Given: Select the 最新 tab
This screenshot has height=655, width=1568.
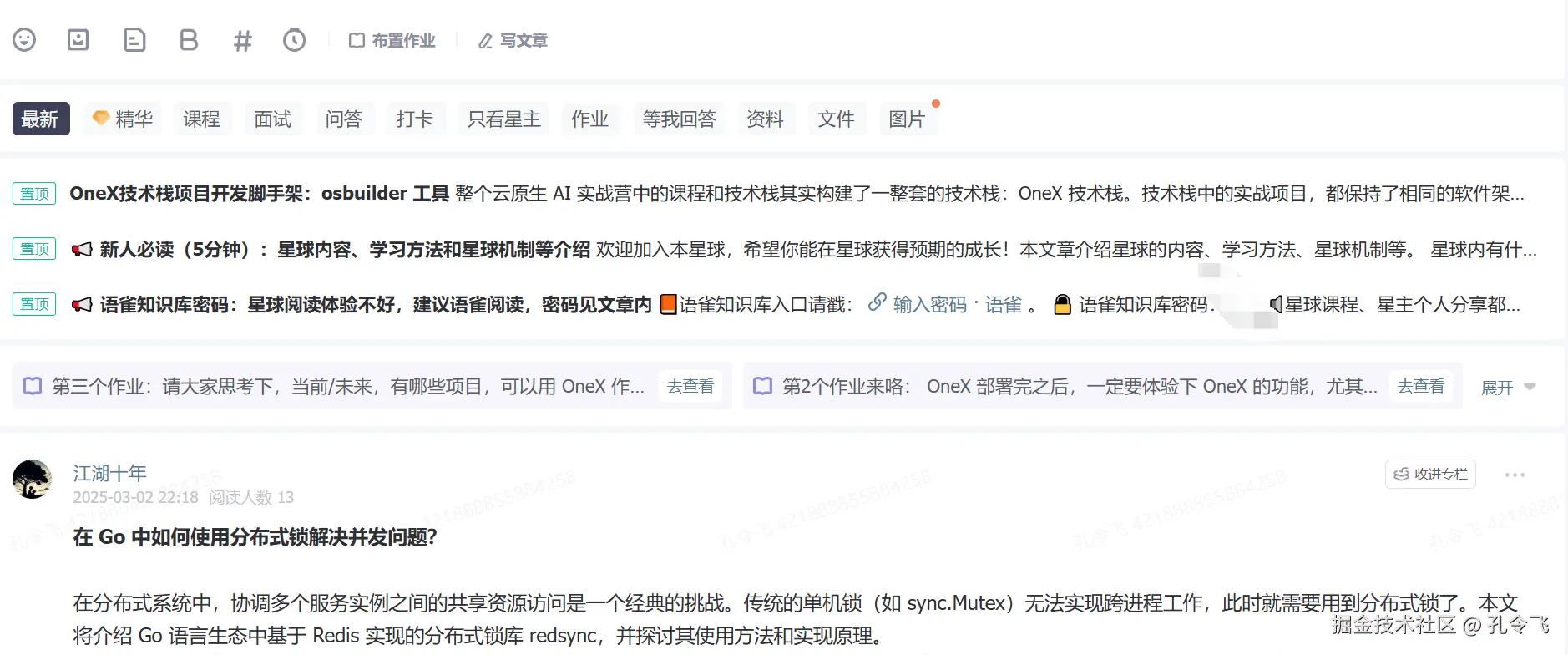Looking at the screenshot, I should [x=41, y=119].
